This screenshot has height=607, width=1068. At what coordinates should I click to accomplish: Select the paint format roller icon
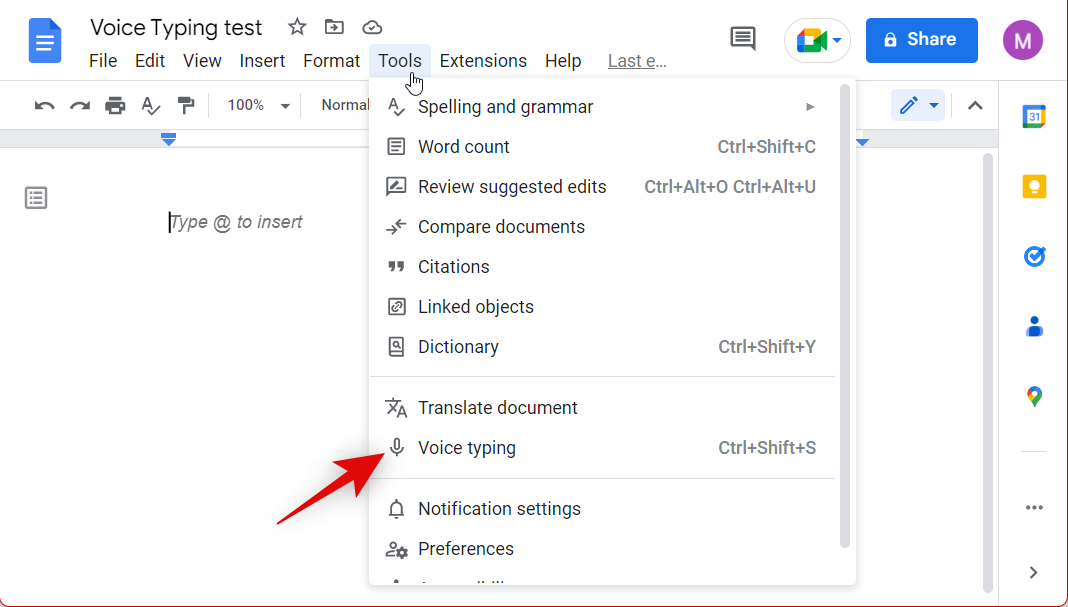coord(185,105)
